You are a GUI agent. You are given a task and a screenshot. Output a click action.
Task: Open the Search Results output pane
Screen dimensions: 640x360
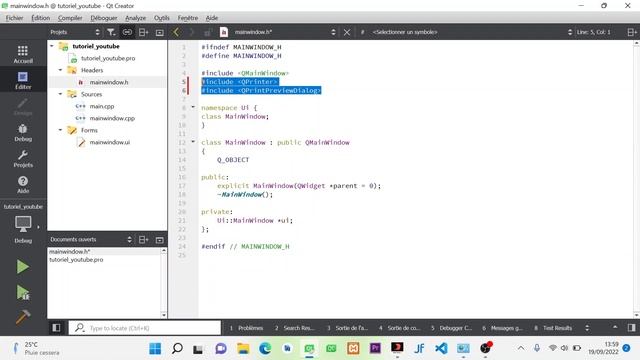pos(294,328)
